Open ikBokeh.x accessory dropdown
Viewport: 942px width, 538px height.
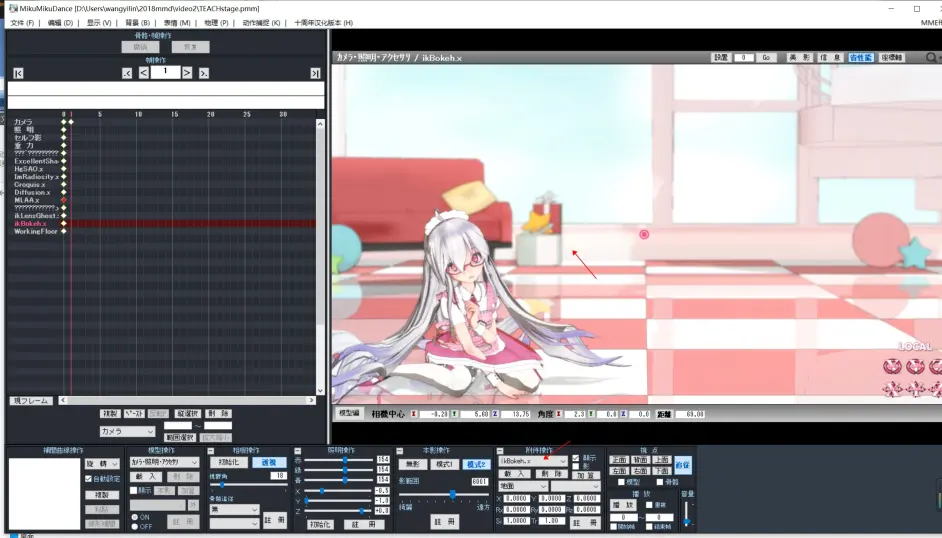[533, 461]
